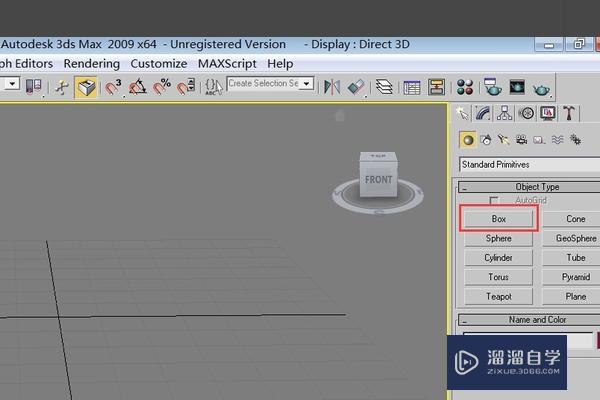Collapse the Name and Color rollout

click(530, 320)
